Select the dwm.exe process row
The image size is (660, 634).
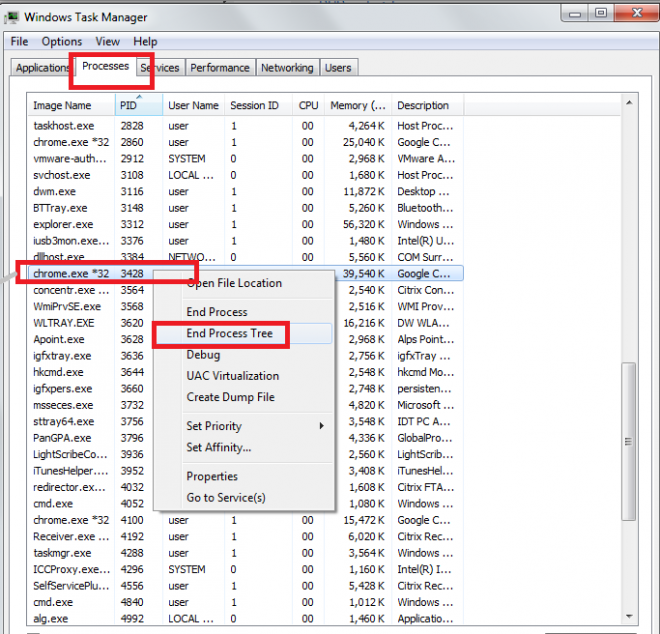point(246,192)
